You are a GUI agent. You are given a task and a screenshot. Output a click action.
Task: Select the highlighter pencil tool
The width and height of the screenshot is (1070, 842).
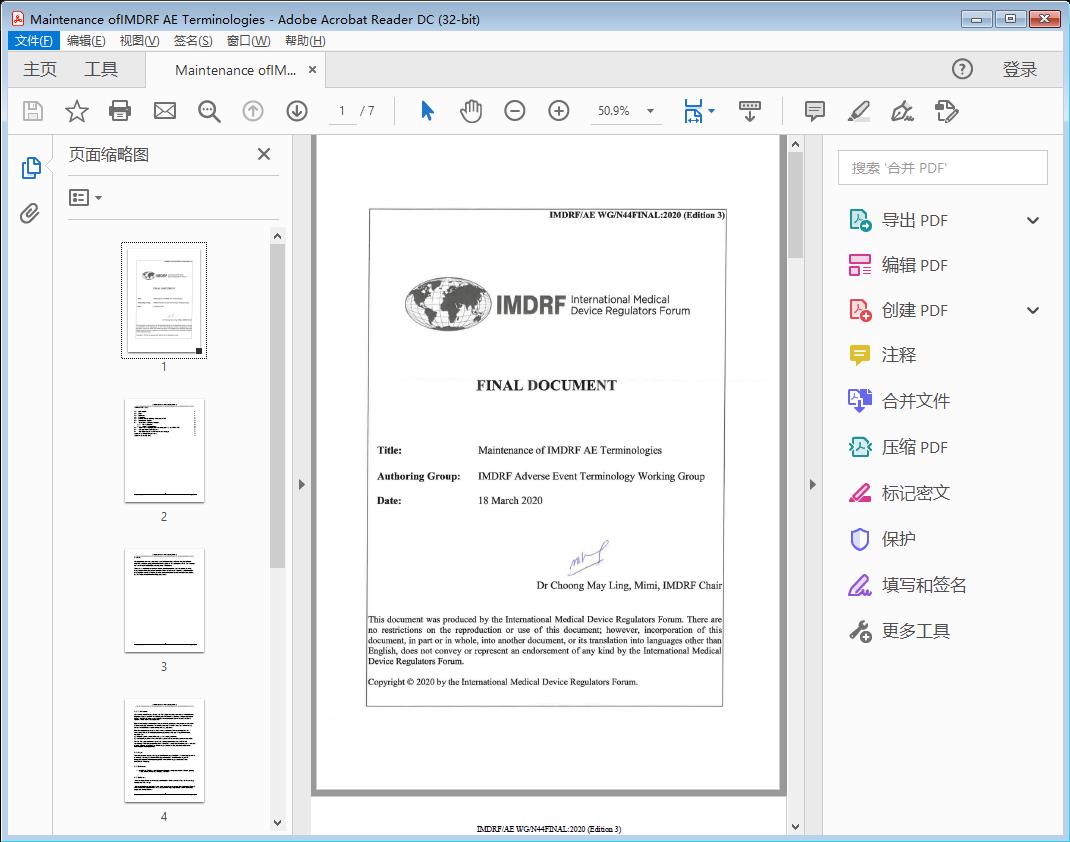point(859,111)
